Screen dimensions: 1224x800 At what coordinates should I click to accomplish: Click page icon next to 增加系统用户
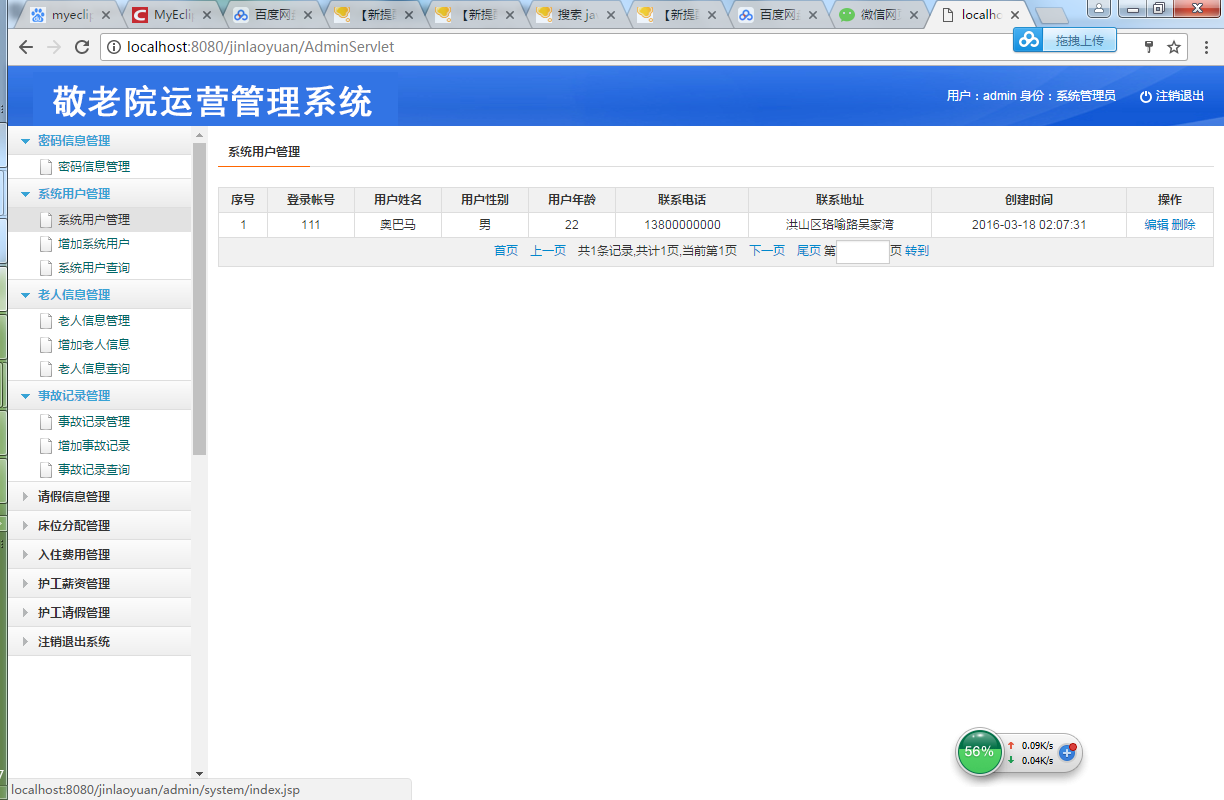(x=46, y=243)
